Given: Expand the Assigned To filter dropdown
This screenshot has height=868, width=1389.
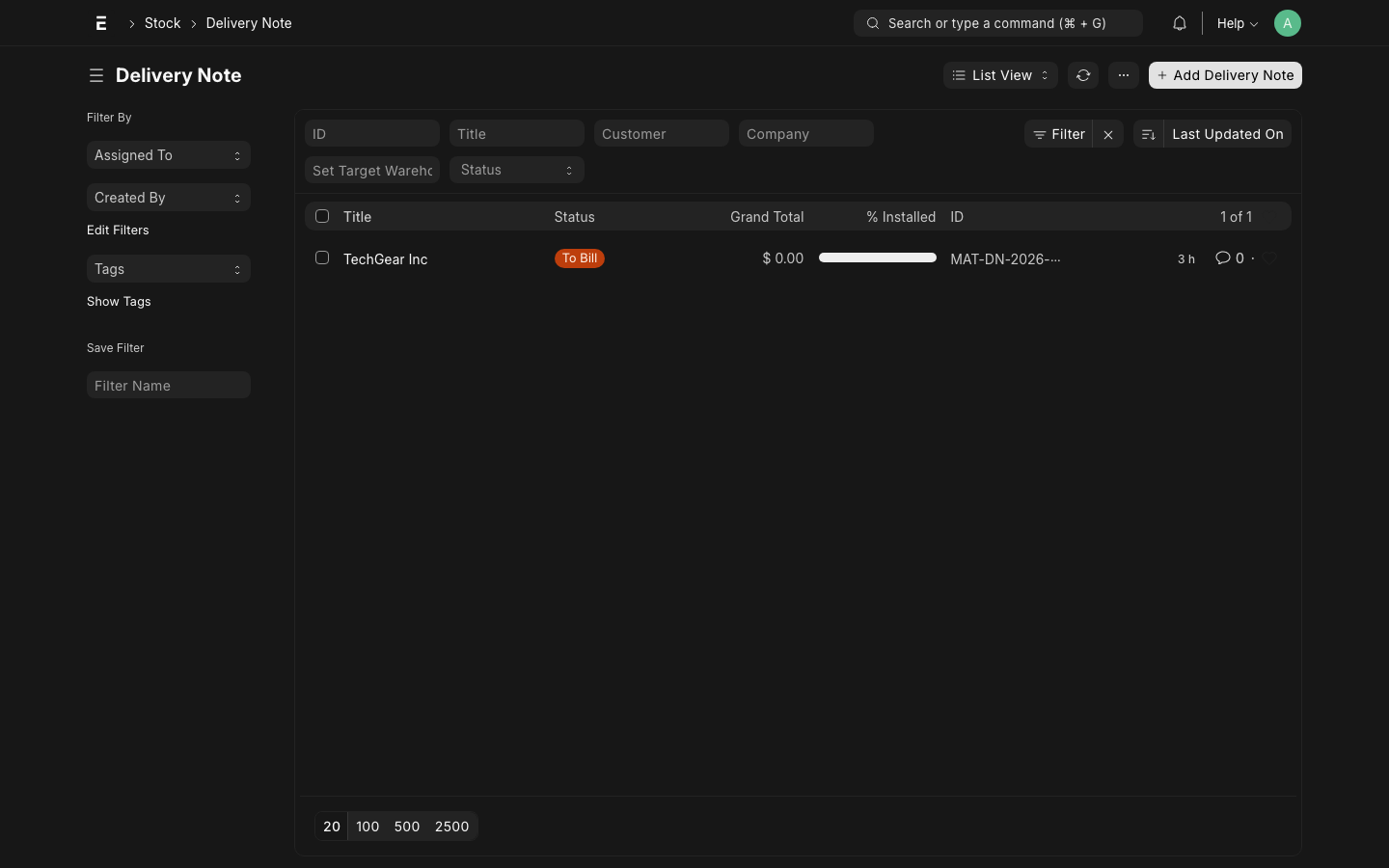Looking at the screenshot, I should [169, 155].
